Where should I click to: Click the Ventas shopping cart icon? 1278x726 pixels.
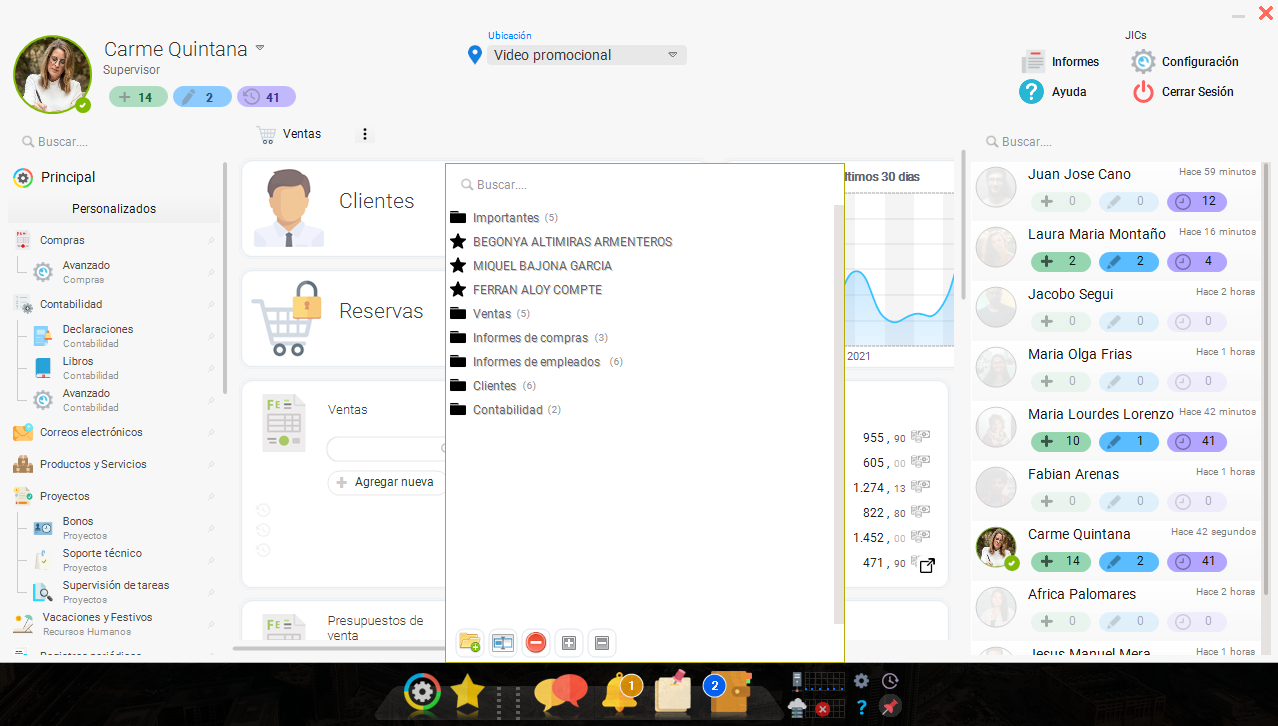tap(266, 134)
